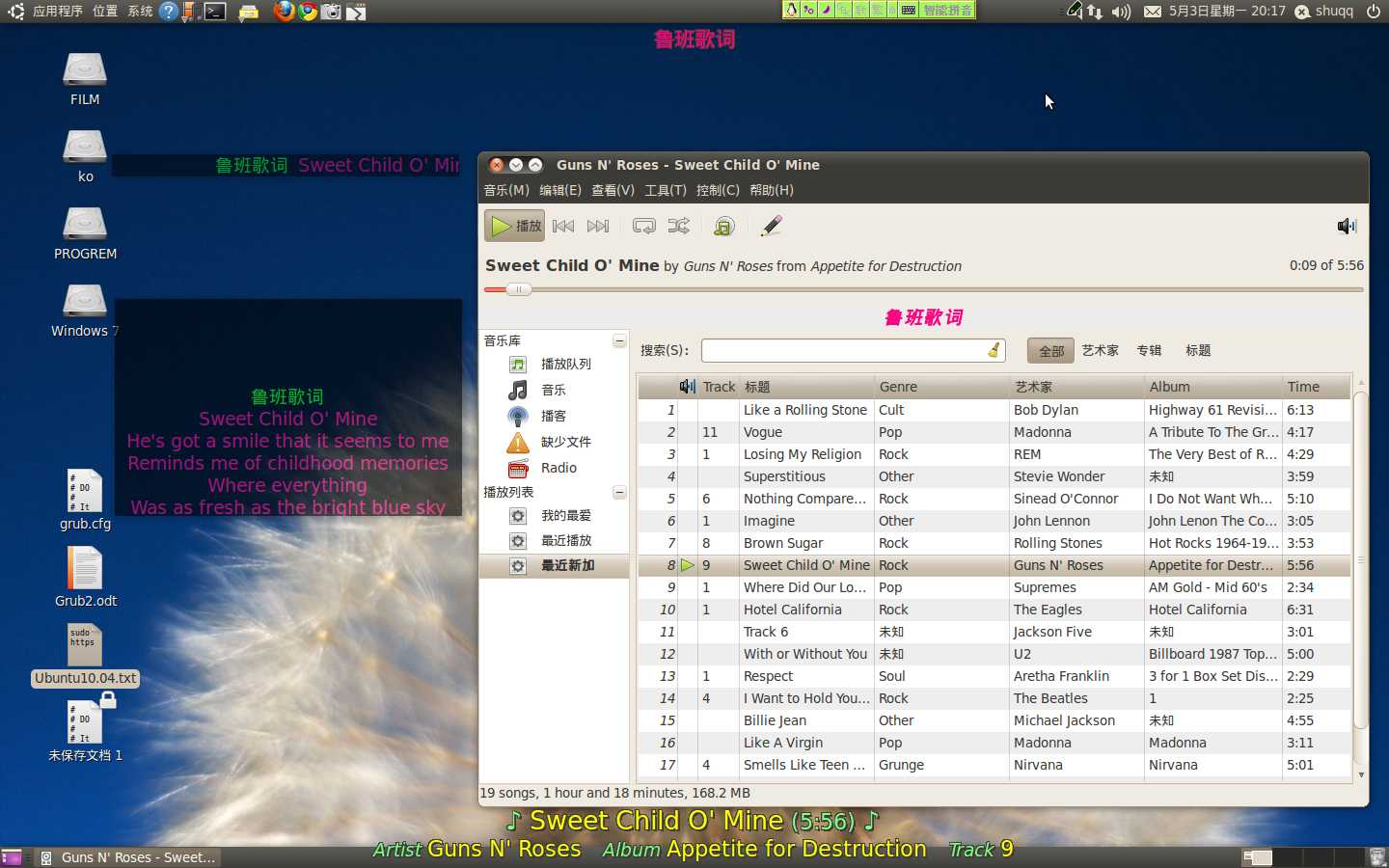Select Grub2.odt document on desktop
The width and height of the screenshot is (1389, 868).
pyautogui.click(x=85, y=577)
